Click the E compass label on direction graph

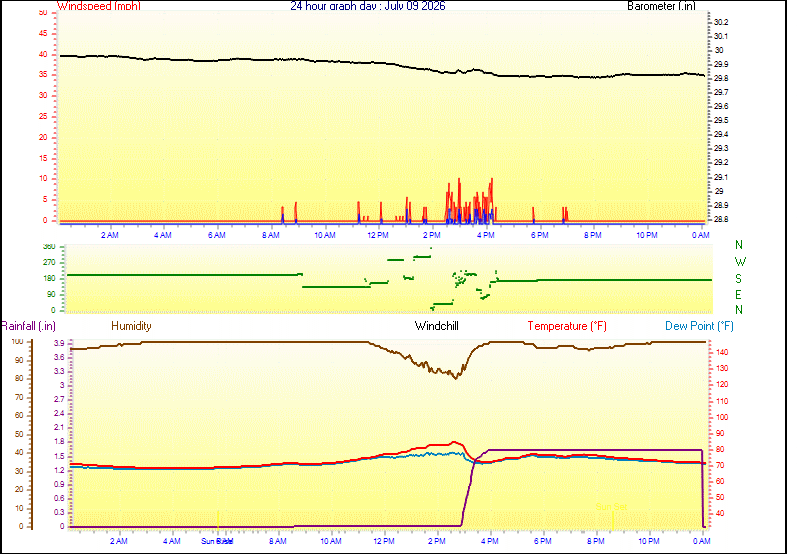[x=738, y=295]
